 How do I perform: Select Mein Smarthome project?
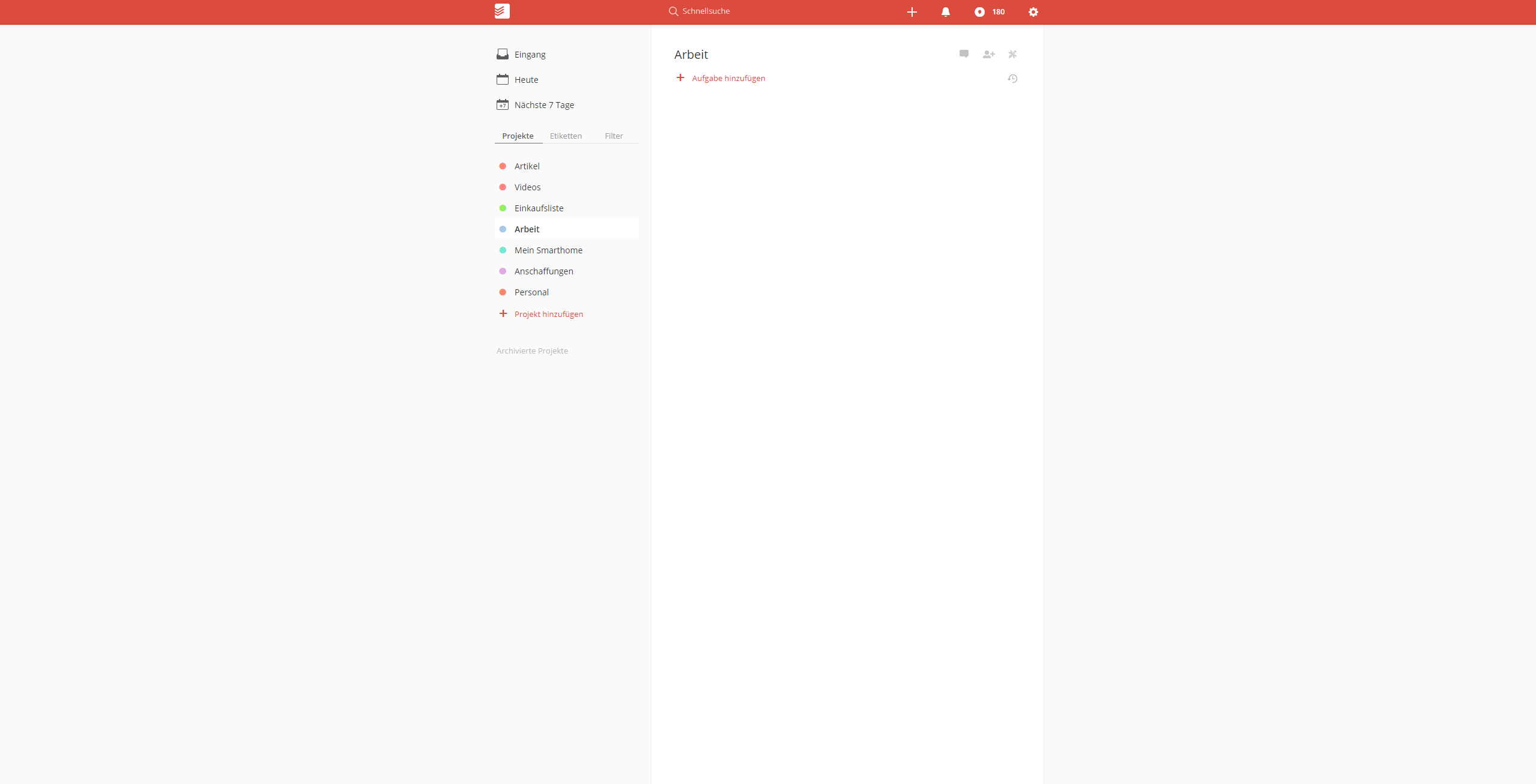[x=548, y=250]
